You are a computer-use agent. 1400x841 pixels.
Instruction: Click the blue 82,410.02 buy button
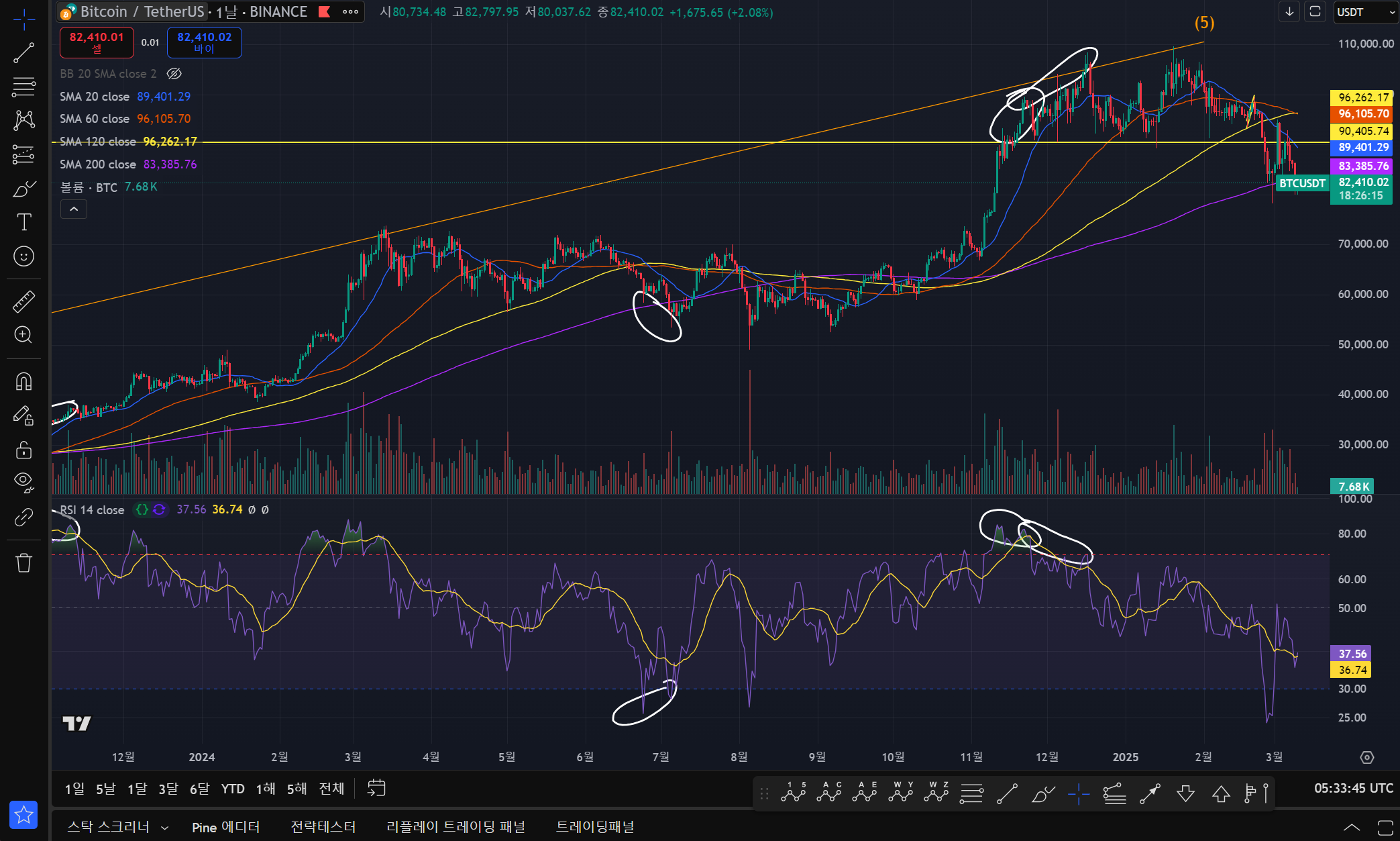204,42
